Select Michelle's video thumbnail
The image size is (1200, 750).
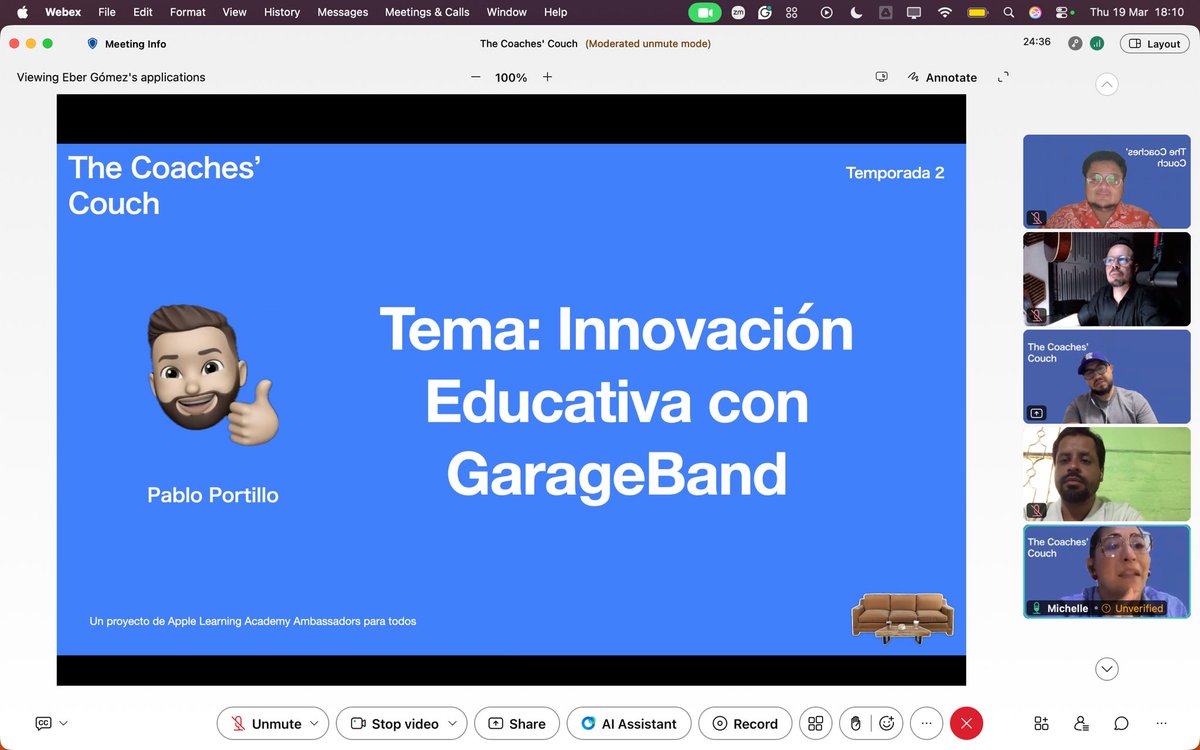coord(1107,572)
